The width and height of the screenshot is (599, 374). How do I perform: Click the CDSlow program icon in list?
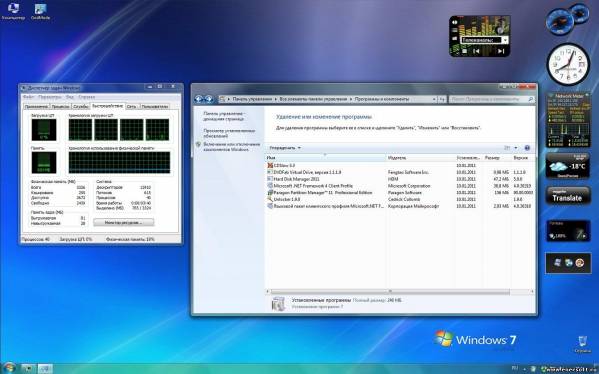click(270, 165)
